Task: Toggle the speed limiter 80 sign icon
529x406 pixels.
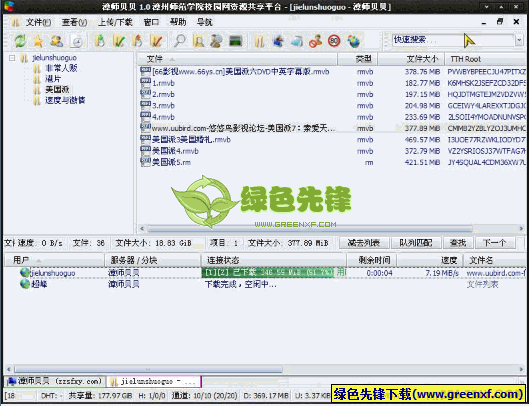Action: (x=334, y=41)
